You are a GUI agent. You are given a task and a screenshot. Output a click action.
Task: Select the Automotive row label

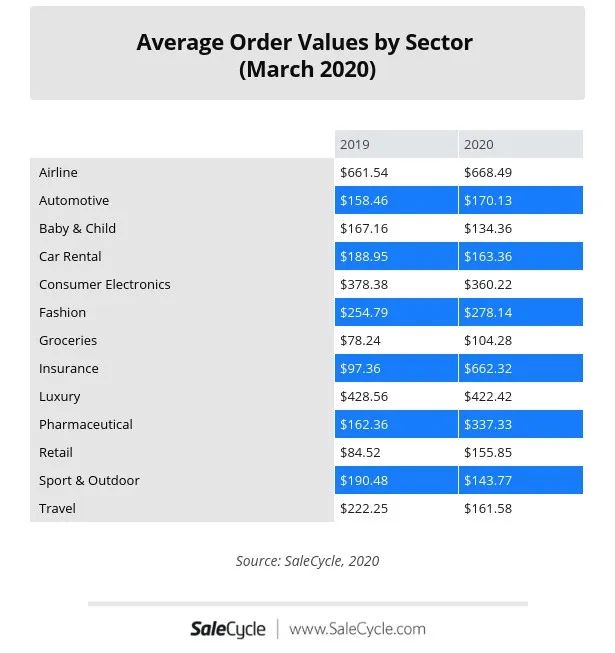(74, 201)
